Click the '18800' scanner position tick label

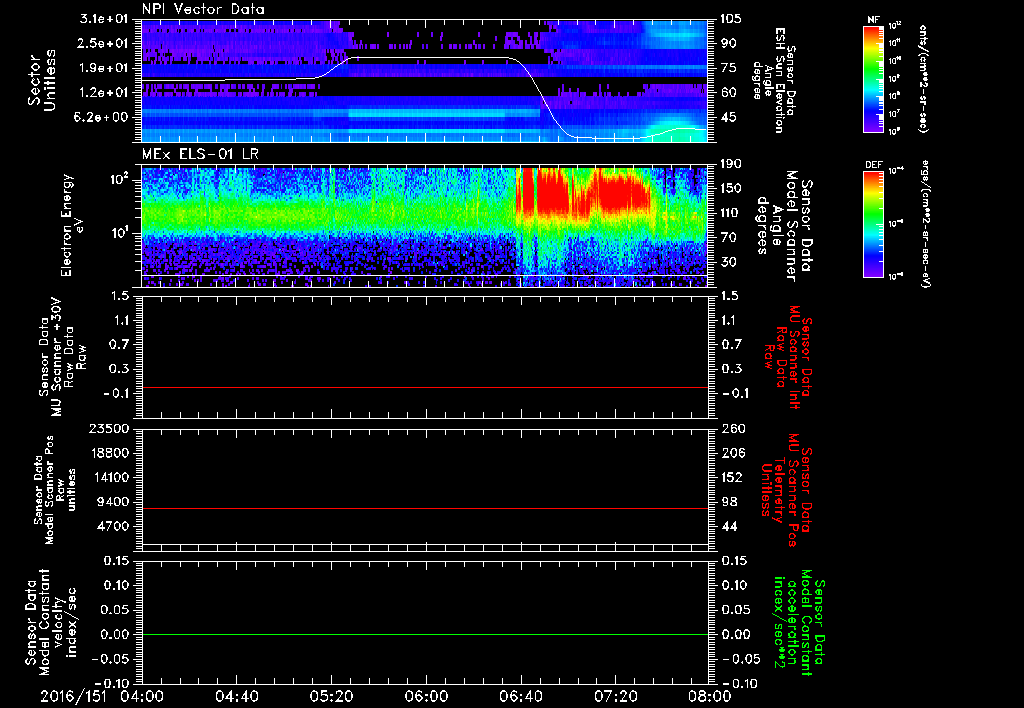click(109, 453)
